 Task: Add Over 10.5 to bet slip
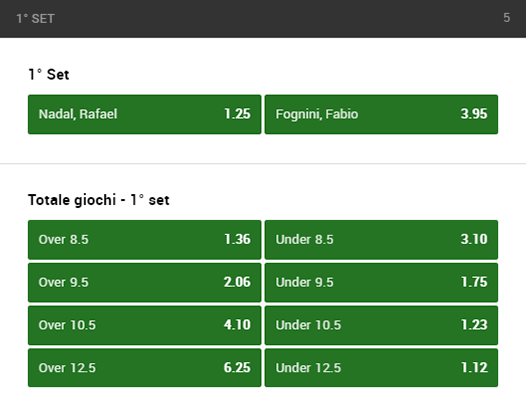point(145,325)
